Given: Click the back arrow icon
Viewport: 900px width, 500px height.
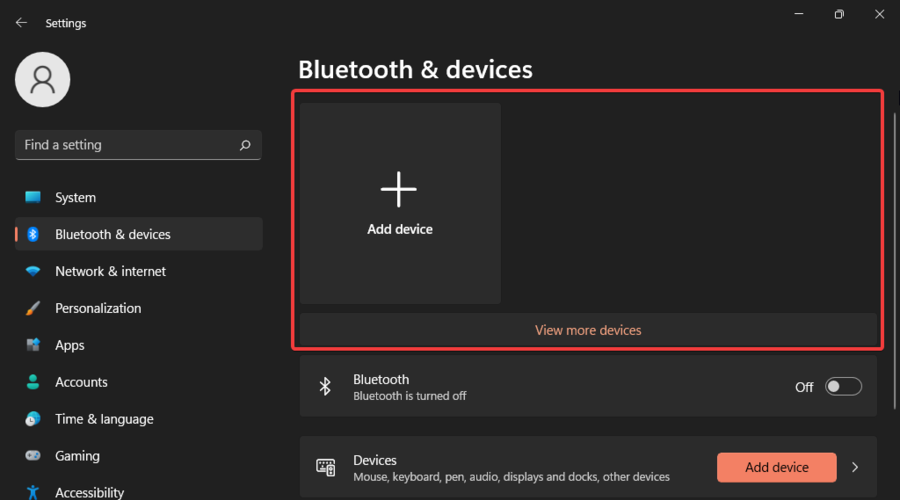Looking at the screenshot, I should (x=21, y=23).
